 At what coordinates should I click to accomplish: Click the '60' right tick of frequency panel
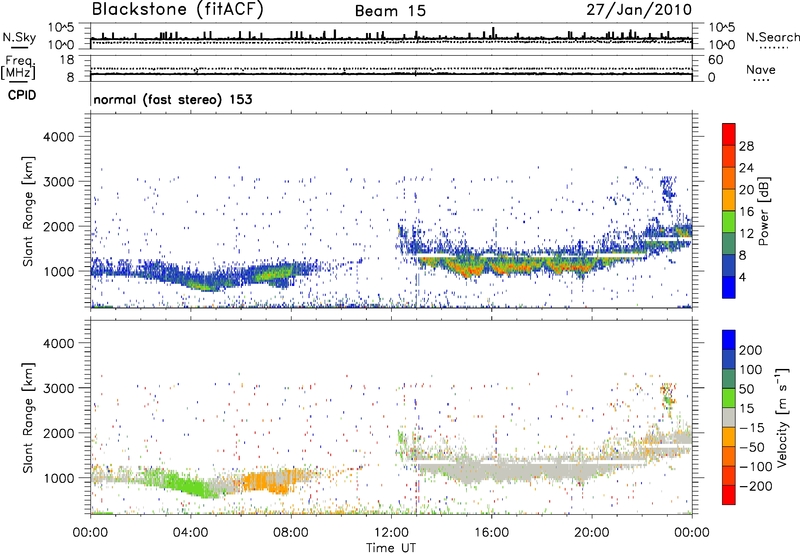tap(715, 60)
